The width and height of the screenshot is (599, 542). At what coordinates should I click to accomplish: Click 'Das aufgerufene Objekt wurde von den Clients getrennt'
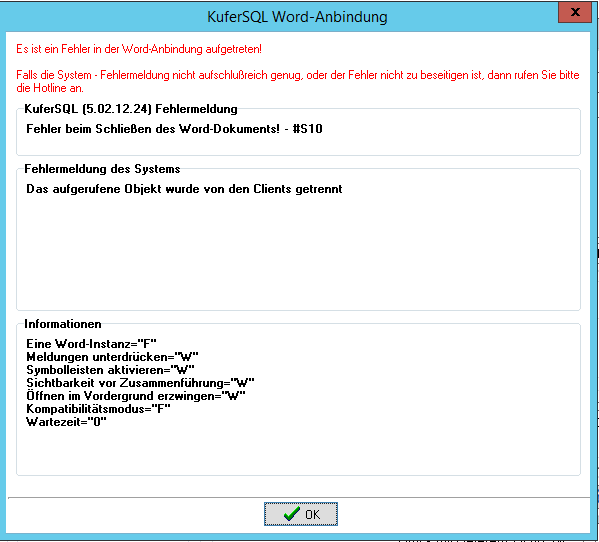pos(184,189)
